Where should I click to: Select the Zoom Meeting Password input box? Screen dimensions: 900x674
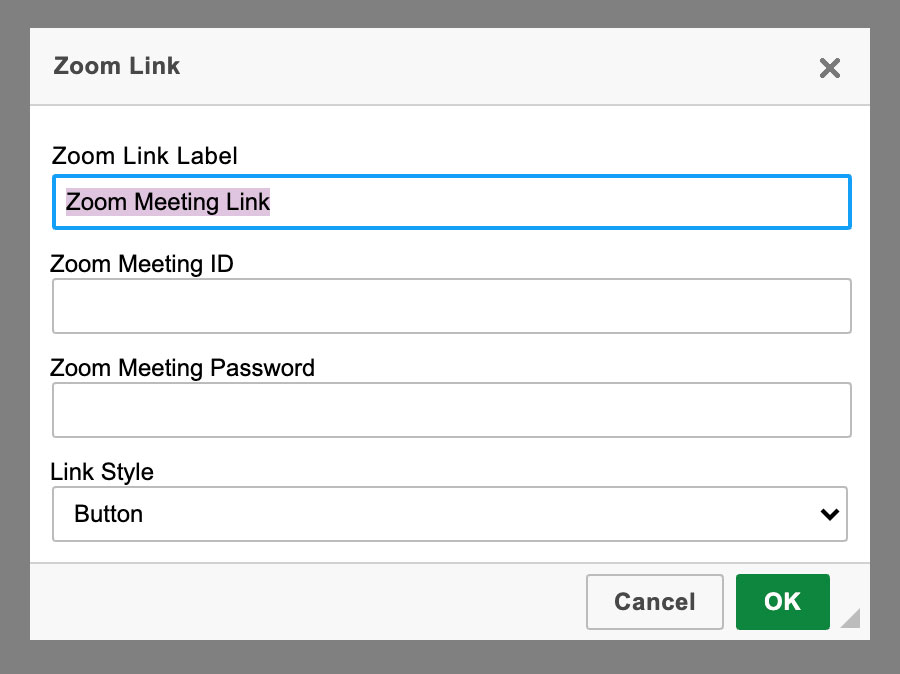coord(451,410)
